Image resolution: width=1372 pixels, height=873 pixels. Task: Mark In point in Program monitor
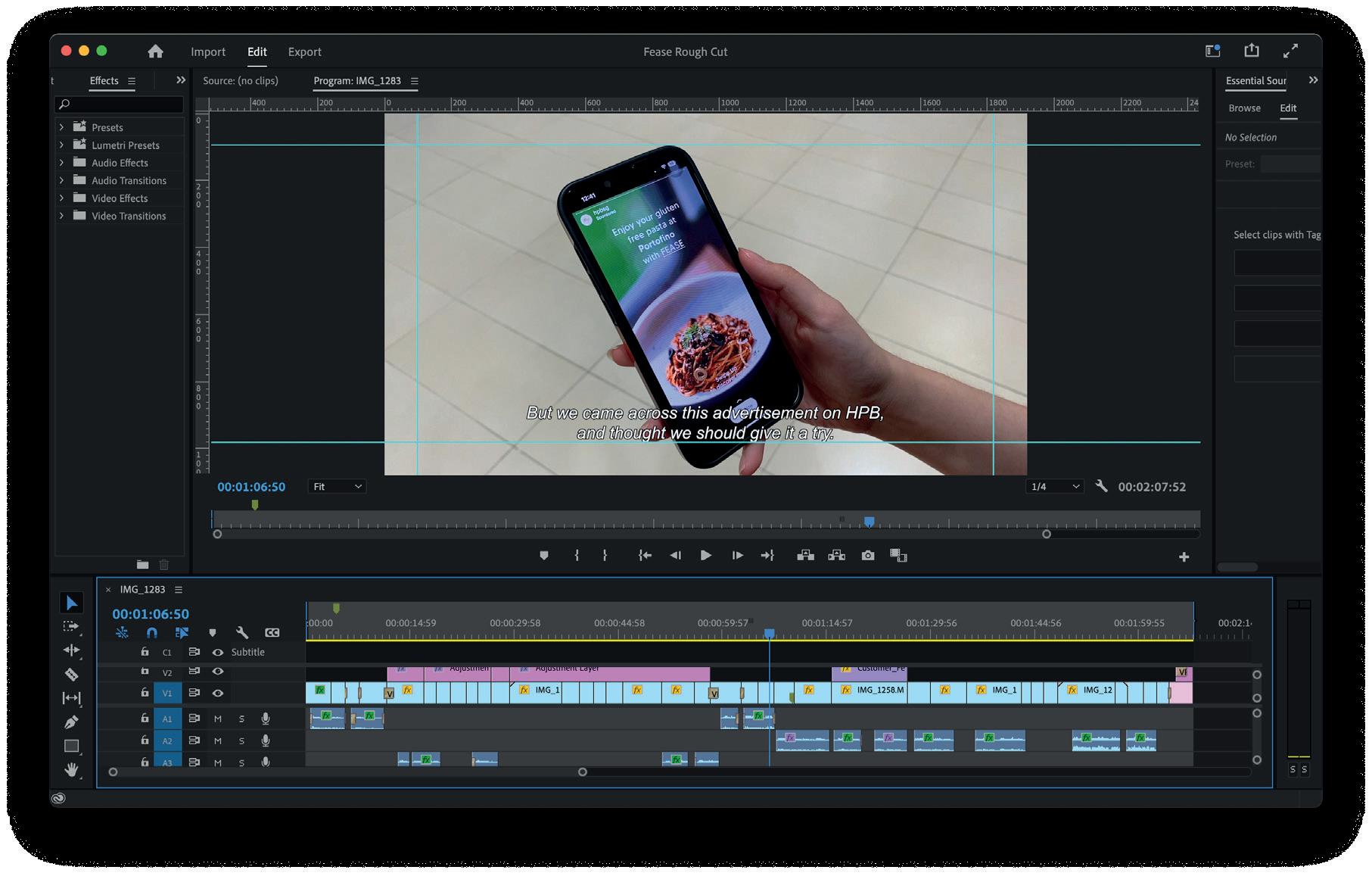click(x=577, y=556)
